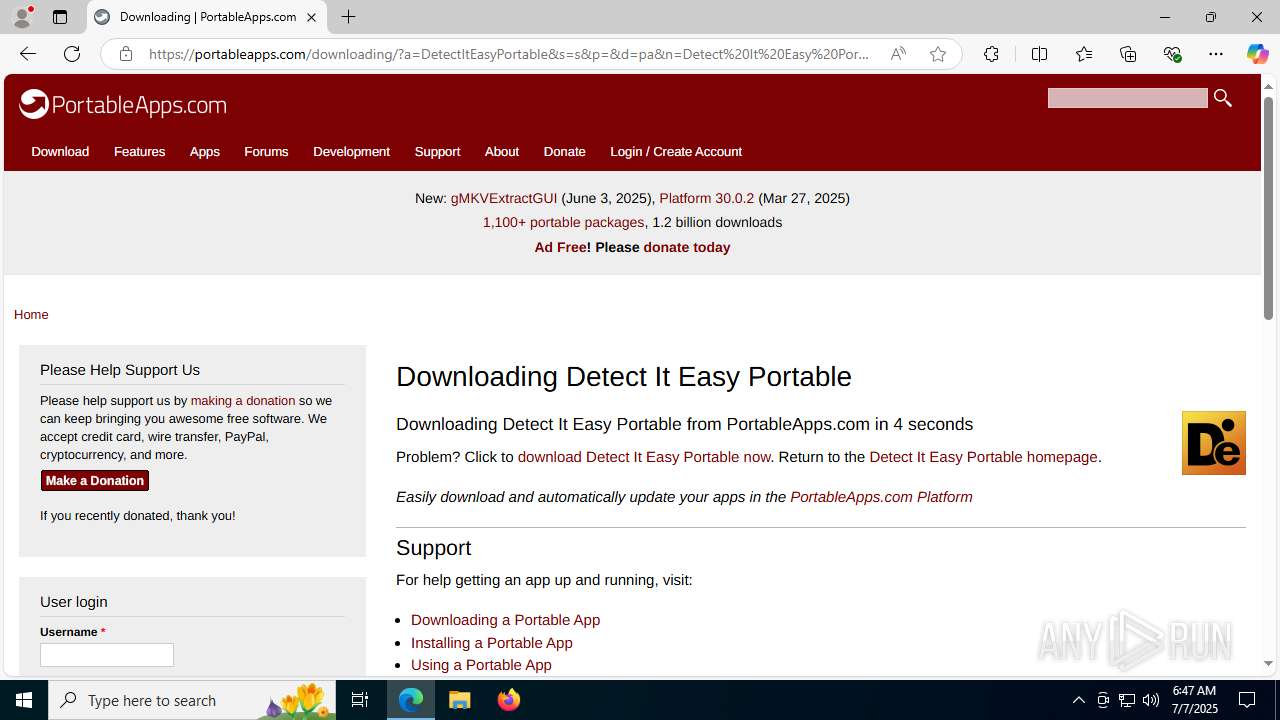
Task: Click the browser Back arrow
Action: point(27,54)
